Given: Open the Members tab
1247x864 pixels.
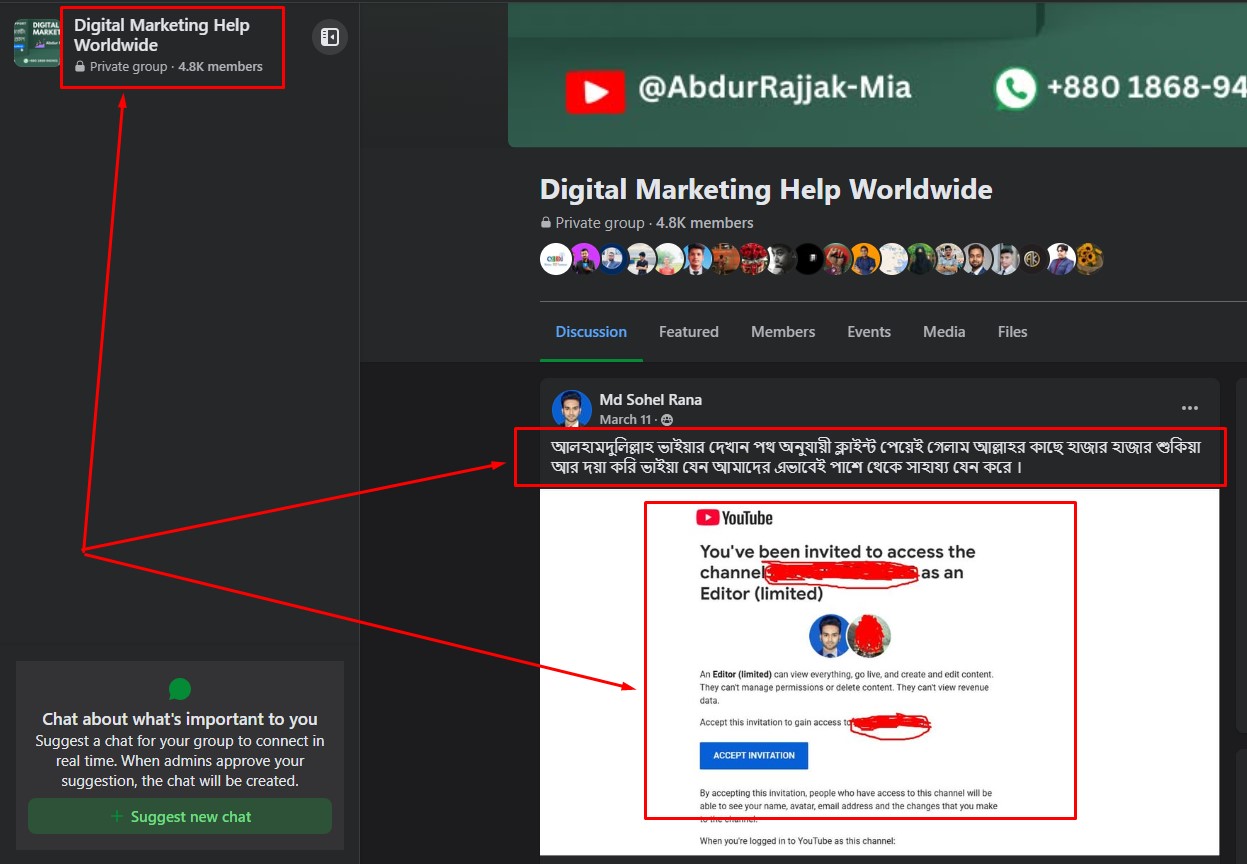Looking at the screenshot, I should (783, 332).
